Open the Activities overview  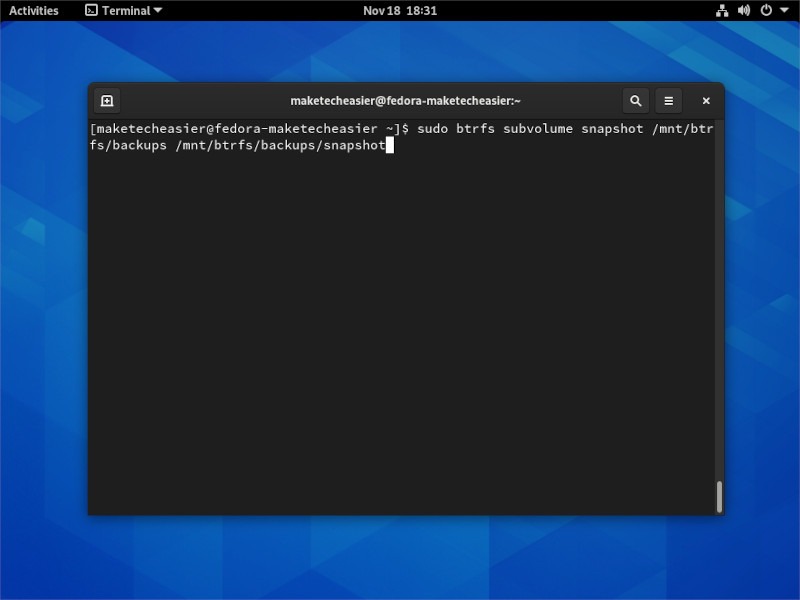(x=34, y=11)
